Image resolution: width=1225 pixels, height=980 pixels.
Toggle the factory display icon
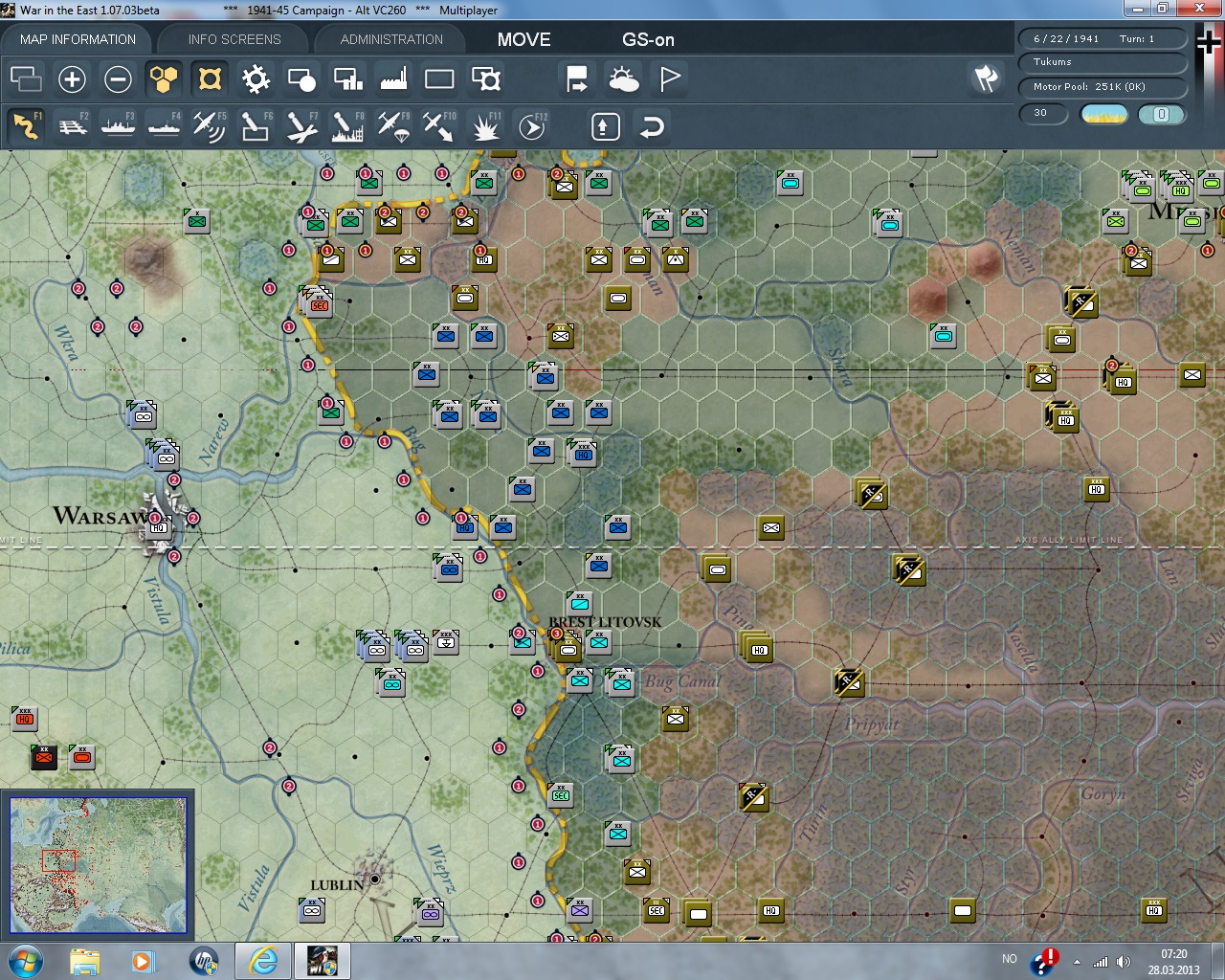pos(393,78)
